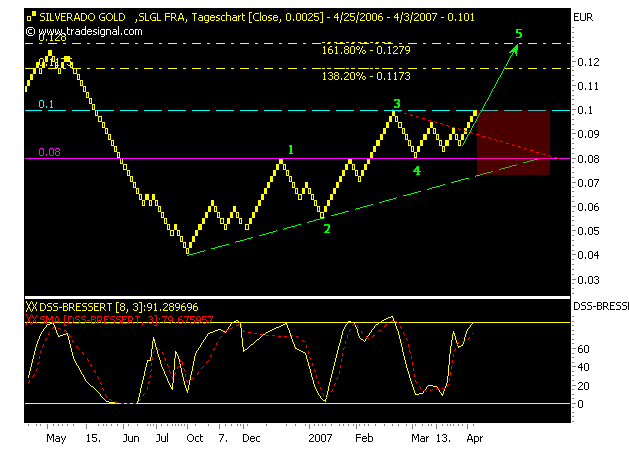Click the Oct label on the time axis
Image resolution: width=629 pixels, height=455 pixels.
click(x=195, y=438)
